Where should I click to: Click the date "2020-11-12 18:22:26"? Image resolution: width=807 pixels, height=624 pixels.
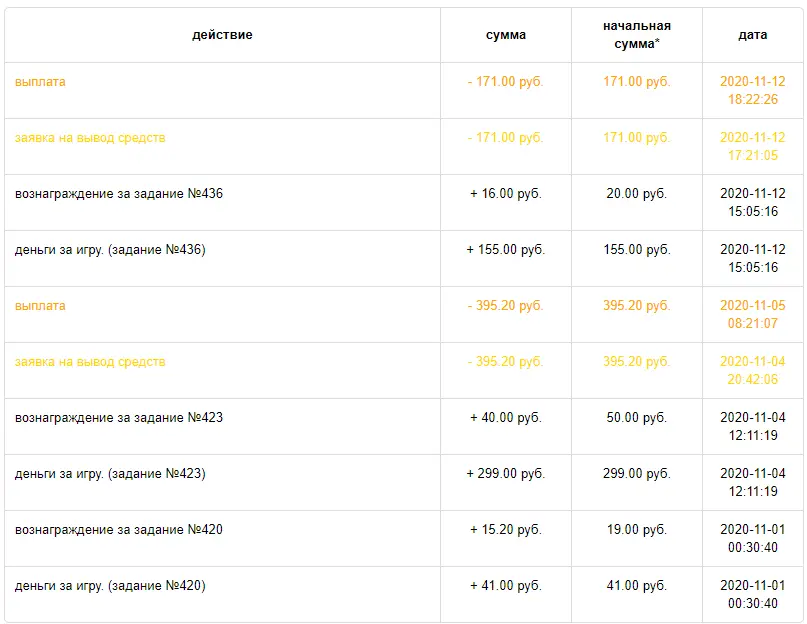click(752, 91)
